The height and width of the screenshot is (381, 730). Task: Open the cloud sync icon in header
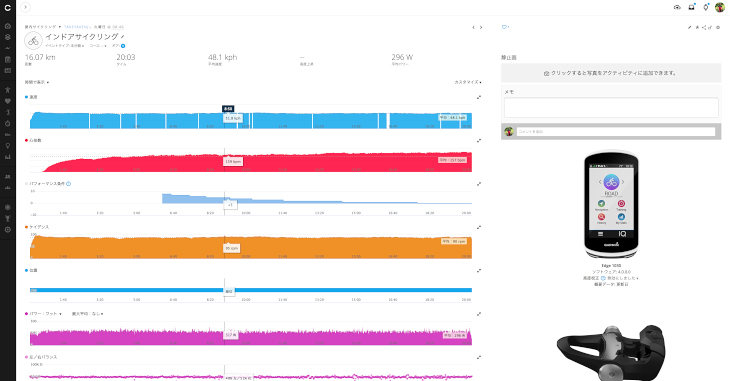(677, 7)
